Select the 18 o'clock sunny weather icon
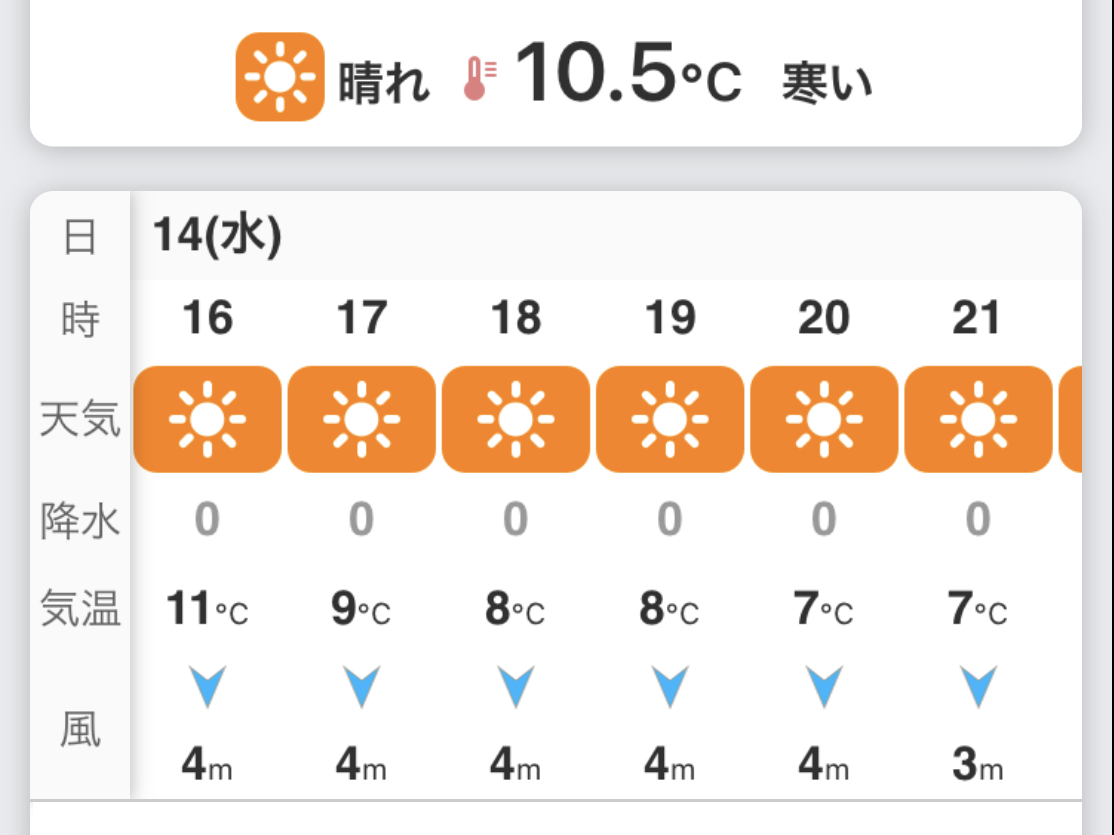 click(516, 419)
